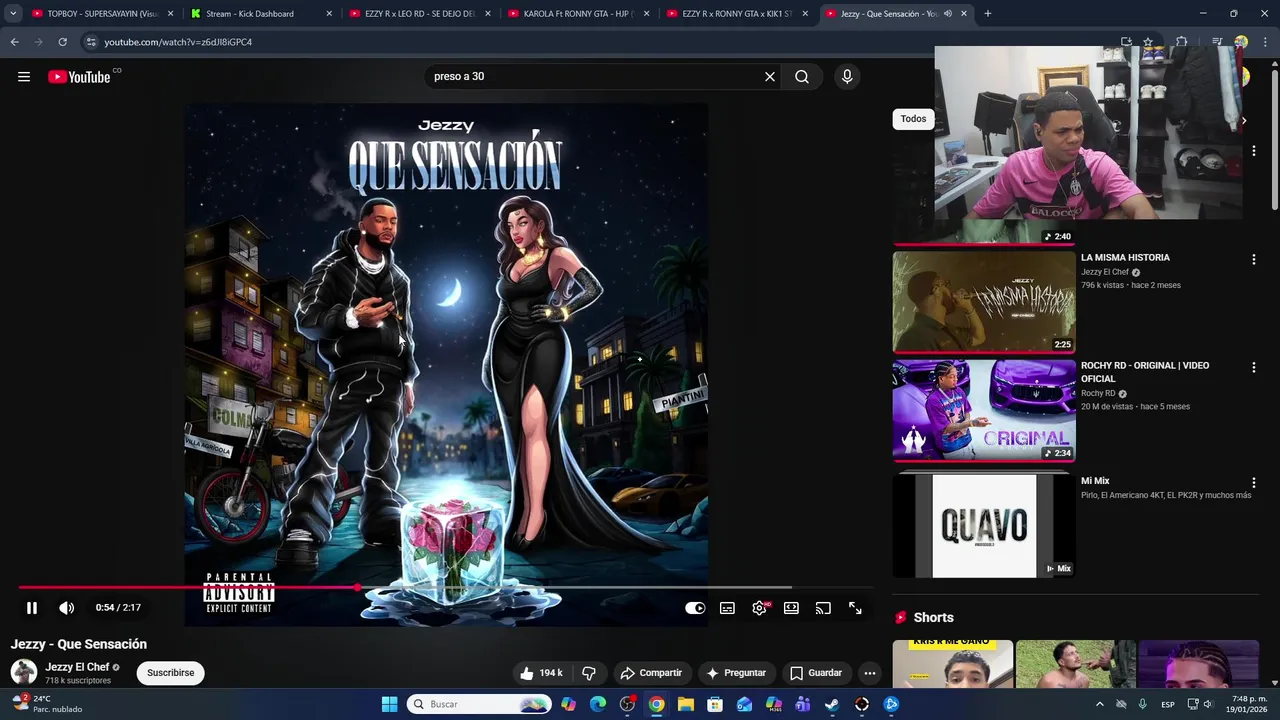
Task: Show next filter chips with arrow
Action: pos(1243,120)
